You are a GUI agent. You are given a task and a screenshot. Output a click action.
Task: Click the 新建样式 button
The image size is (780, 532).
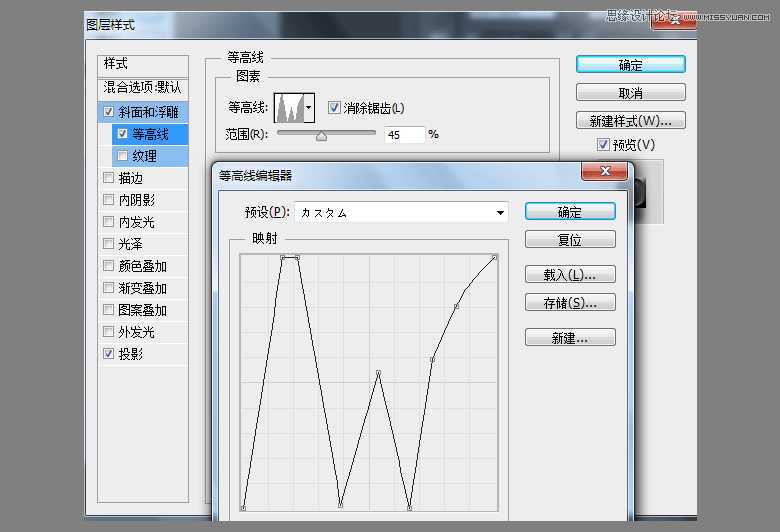pos(630,121)
